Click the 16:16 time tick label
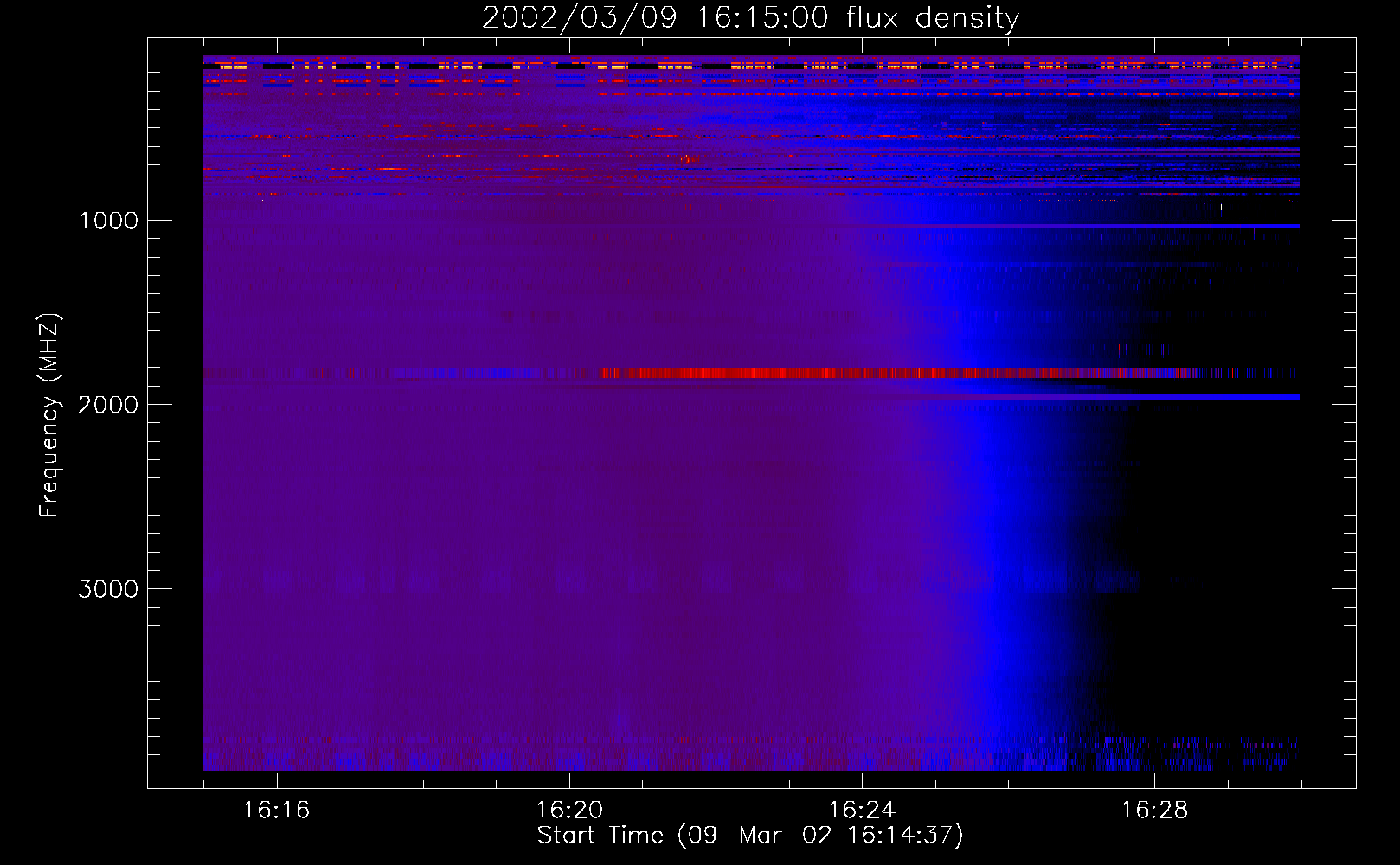 pyautogui.click(x=276, y=810)
